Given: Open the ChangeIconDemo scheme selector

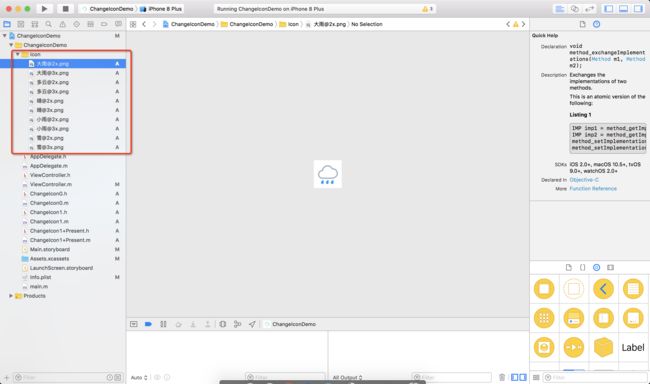Looking at the screenshot, I should [x=108, y=9].
